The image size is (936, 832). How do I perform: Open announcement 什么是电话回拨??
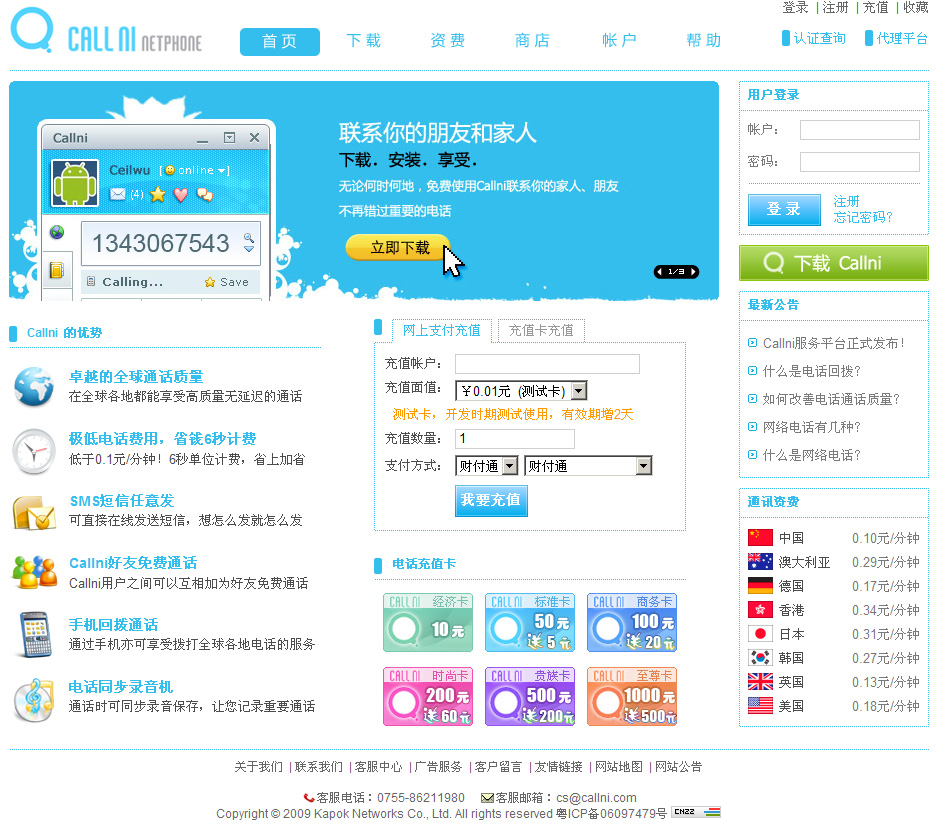tap(812, 371)
